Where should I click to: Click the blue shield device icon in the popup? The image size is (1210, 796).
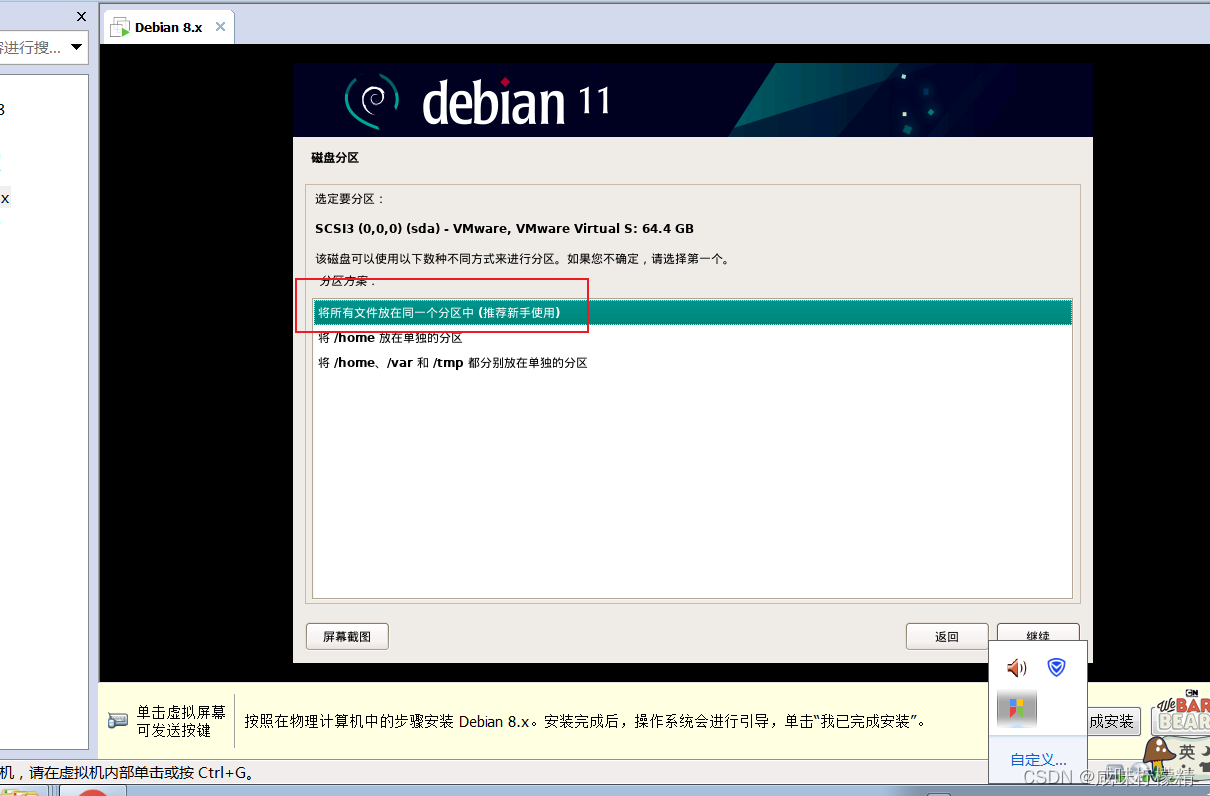tap(1056, 668)
